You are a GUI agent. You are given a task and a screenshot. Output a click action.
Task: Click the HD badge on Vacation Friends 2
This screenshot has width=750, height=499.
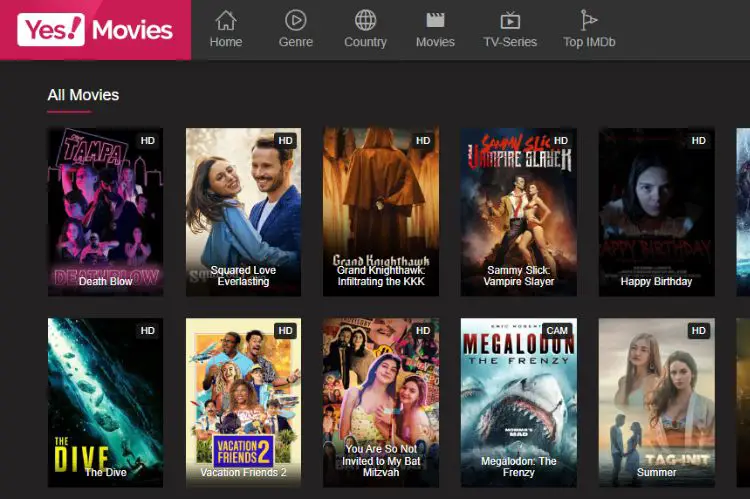pyautogui.click(x=285, y=331)
